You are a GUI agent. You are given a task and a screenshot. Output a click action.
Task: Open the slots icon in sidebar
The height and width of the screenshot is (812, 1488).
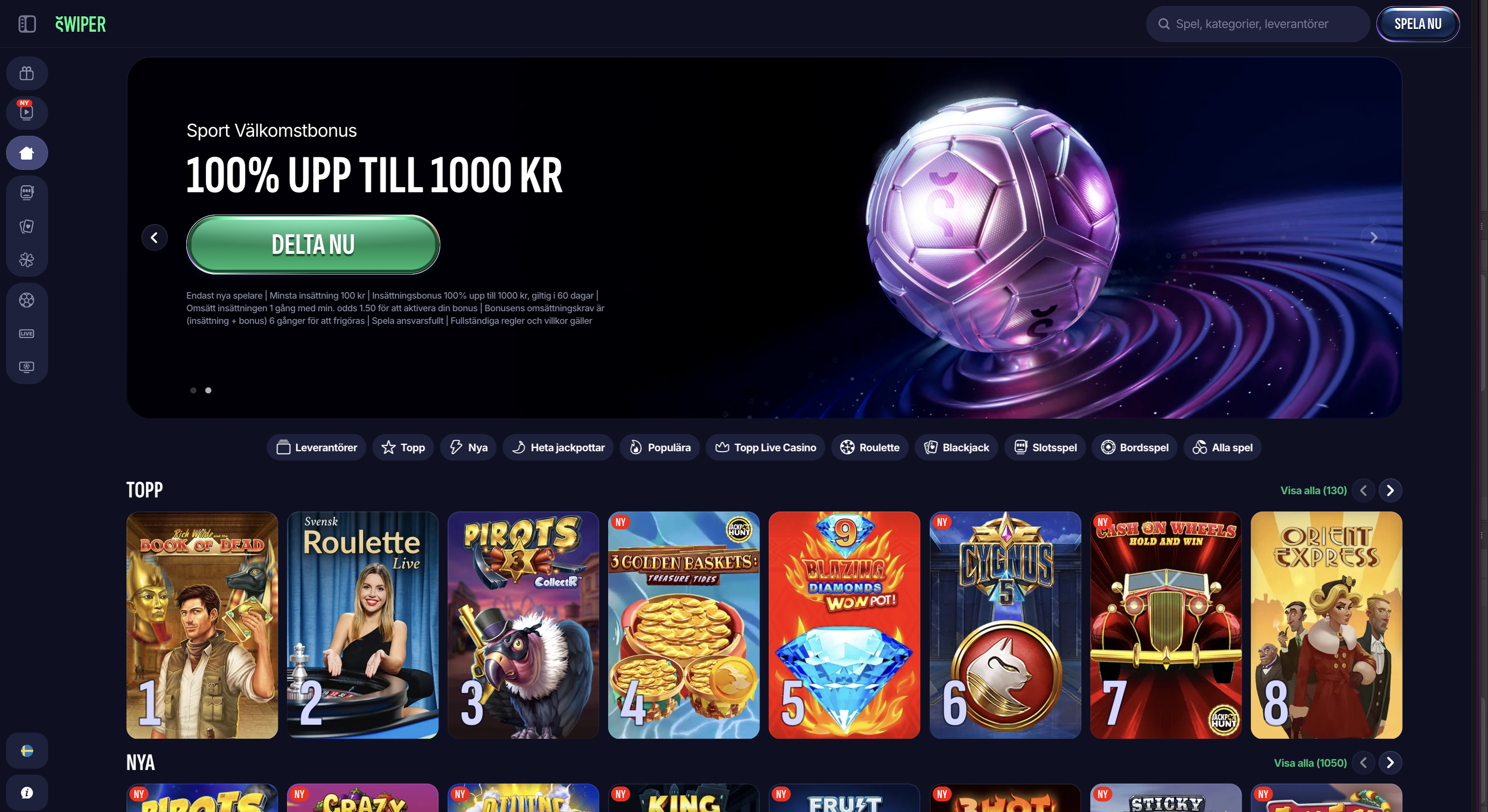click(27, 192)
